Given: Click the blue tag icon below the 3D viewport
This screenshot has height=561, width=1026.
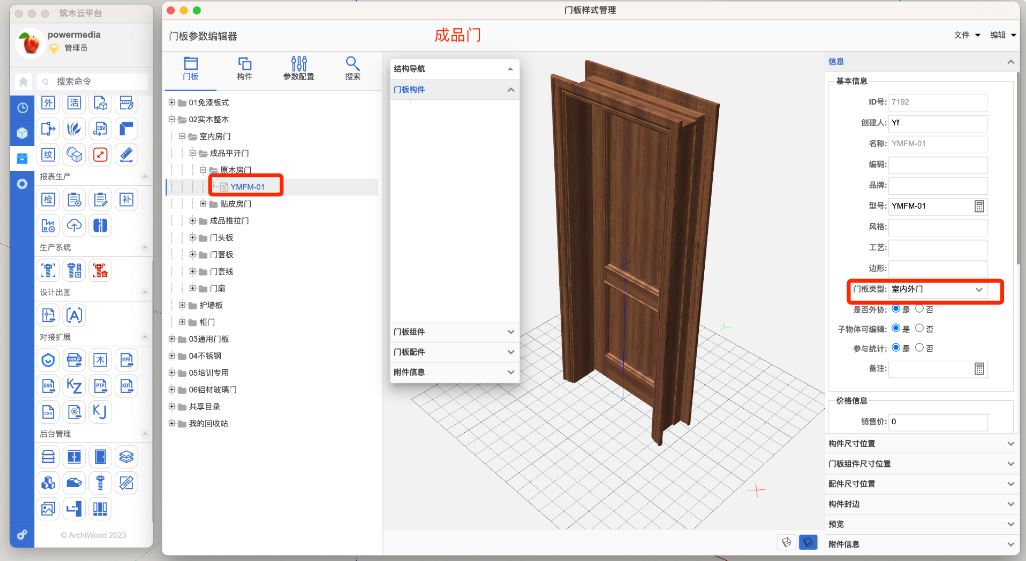Looking at the screenshot, I should click(x=808, y=542).
